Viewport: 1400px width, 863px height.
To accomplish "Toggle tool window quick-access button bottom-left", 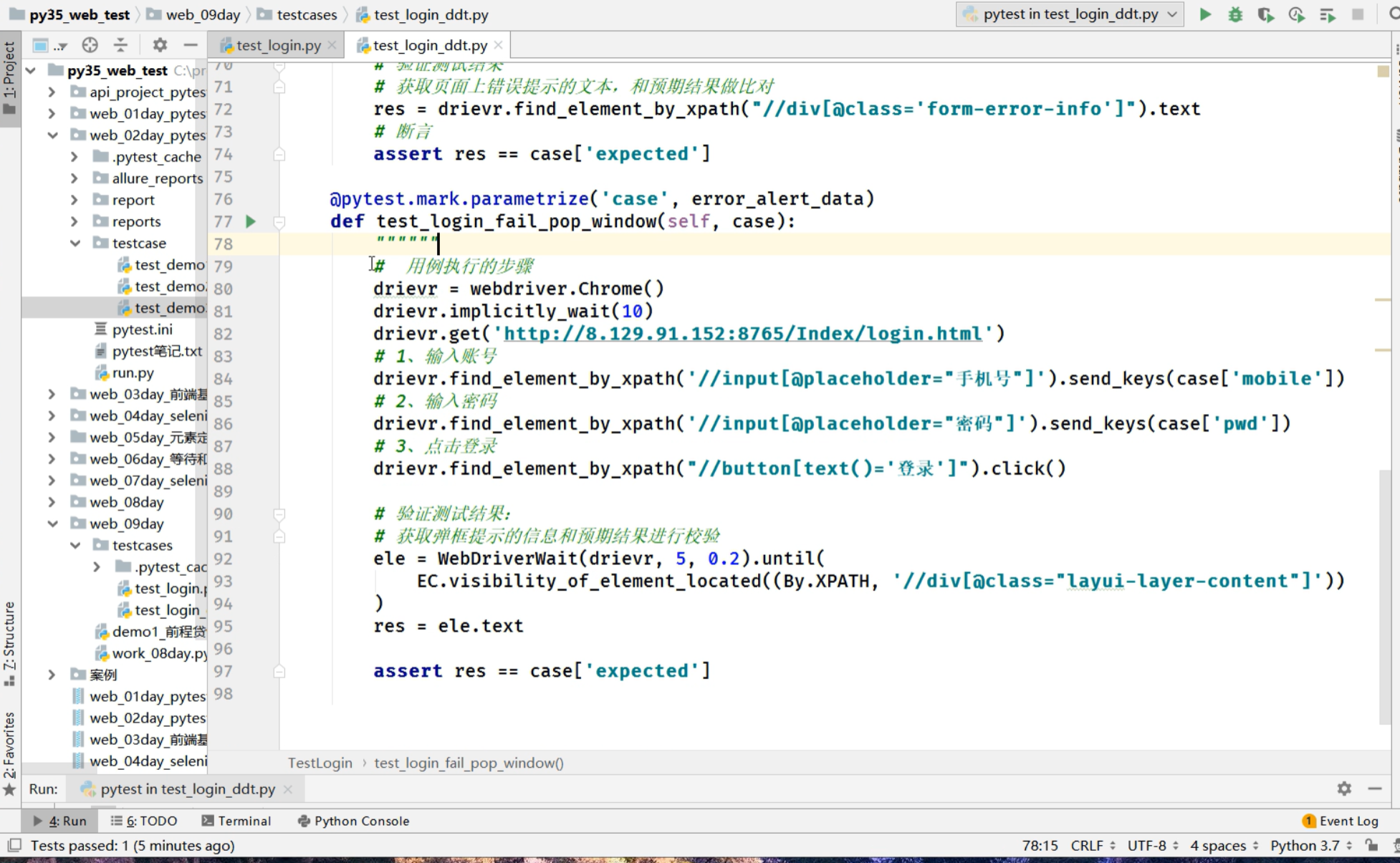I will (x=14, y=845).
